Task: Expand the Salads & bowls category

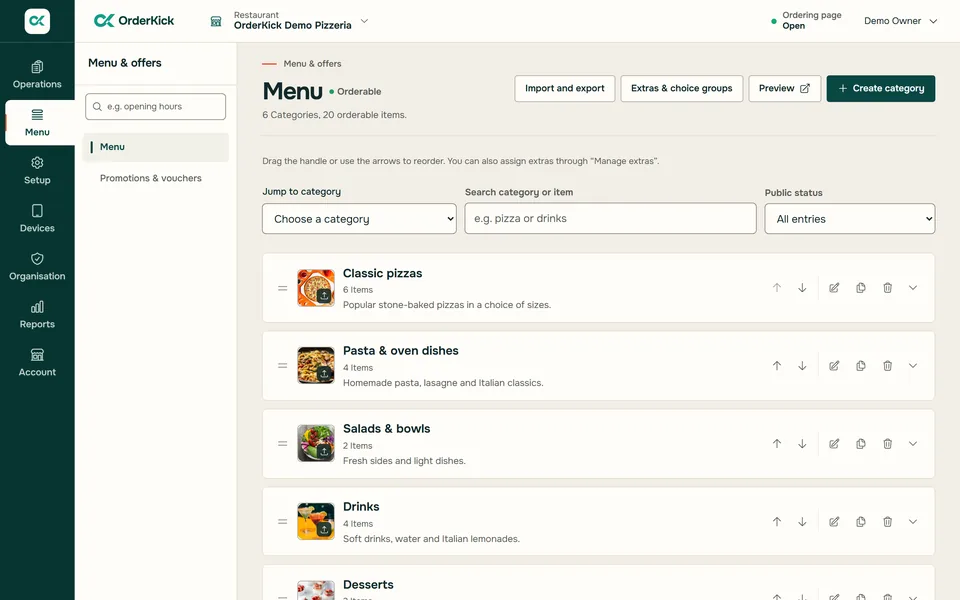Action: [x=913, y=444]
